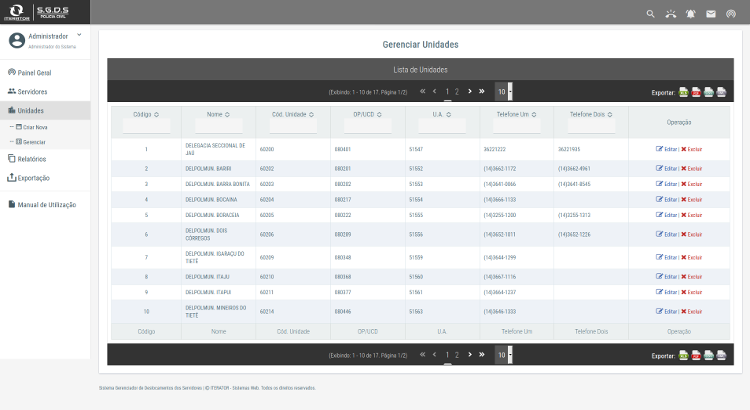Viewport: 750px width, 410px height.
Task: Click the Telefone Um filter input
Action: click(517, 126)
